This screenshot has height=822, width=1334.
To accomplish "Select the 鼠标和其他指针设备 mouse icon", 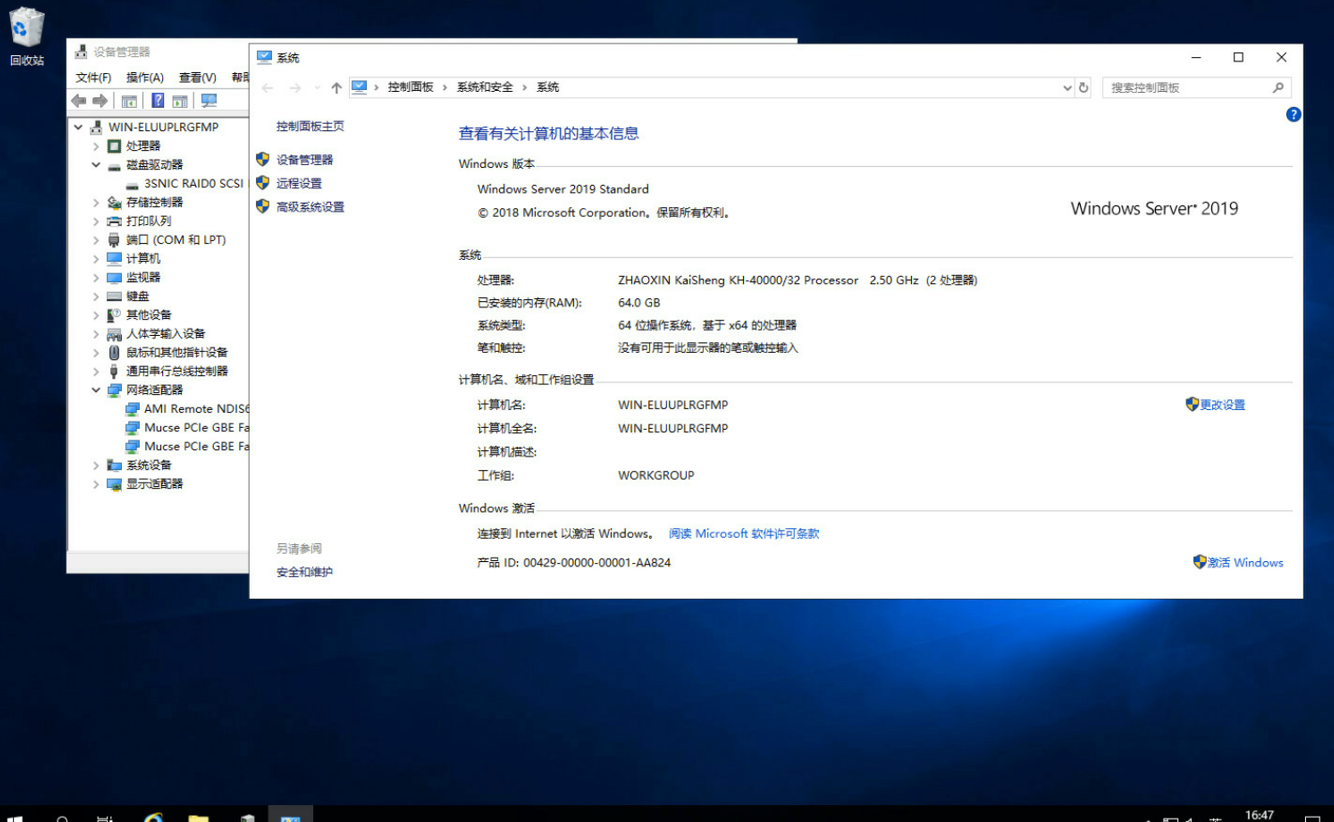I will [x=114, y=352].
